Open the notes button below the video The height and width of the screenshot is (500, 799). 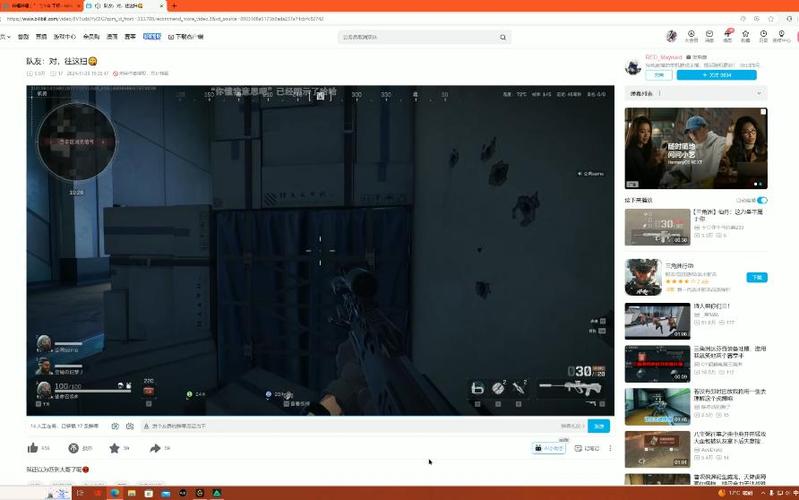tap(587, 448)
